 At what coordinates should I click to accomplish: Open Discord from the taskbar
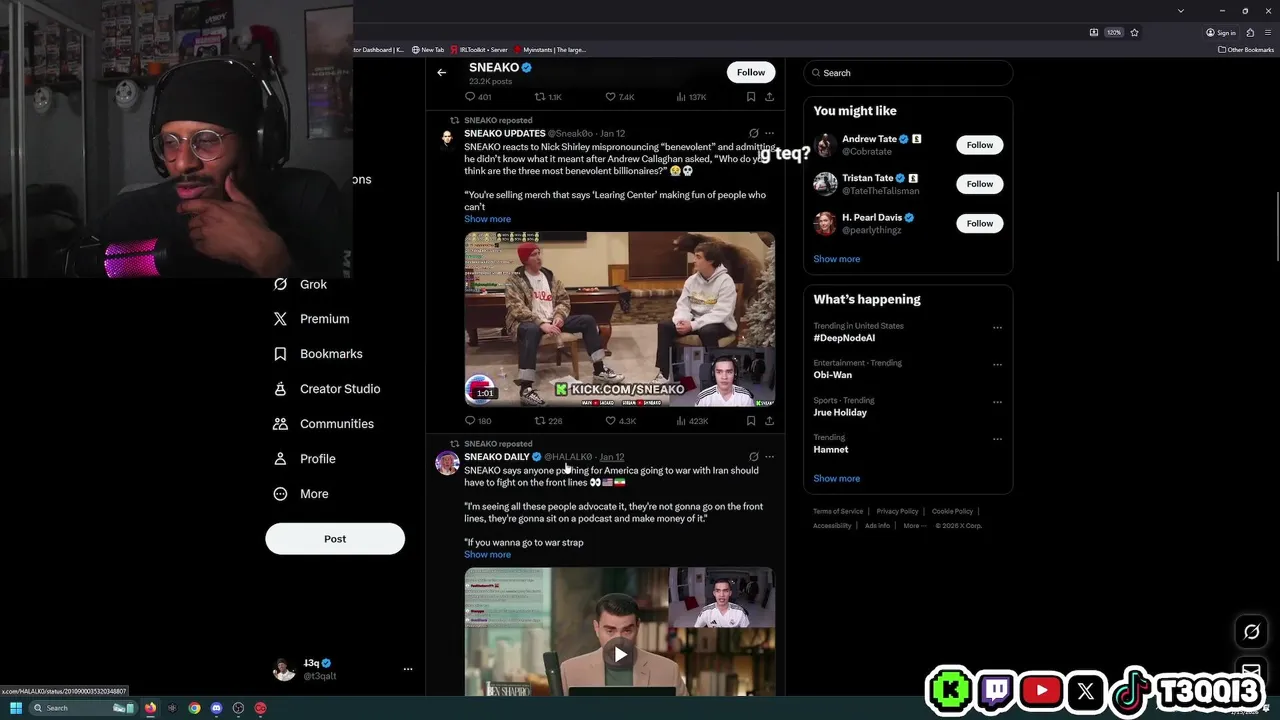[216, 708]
